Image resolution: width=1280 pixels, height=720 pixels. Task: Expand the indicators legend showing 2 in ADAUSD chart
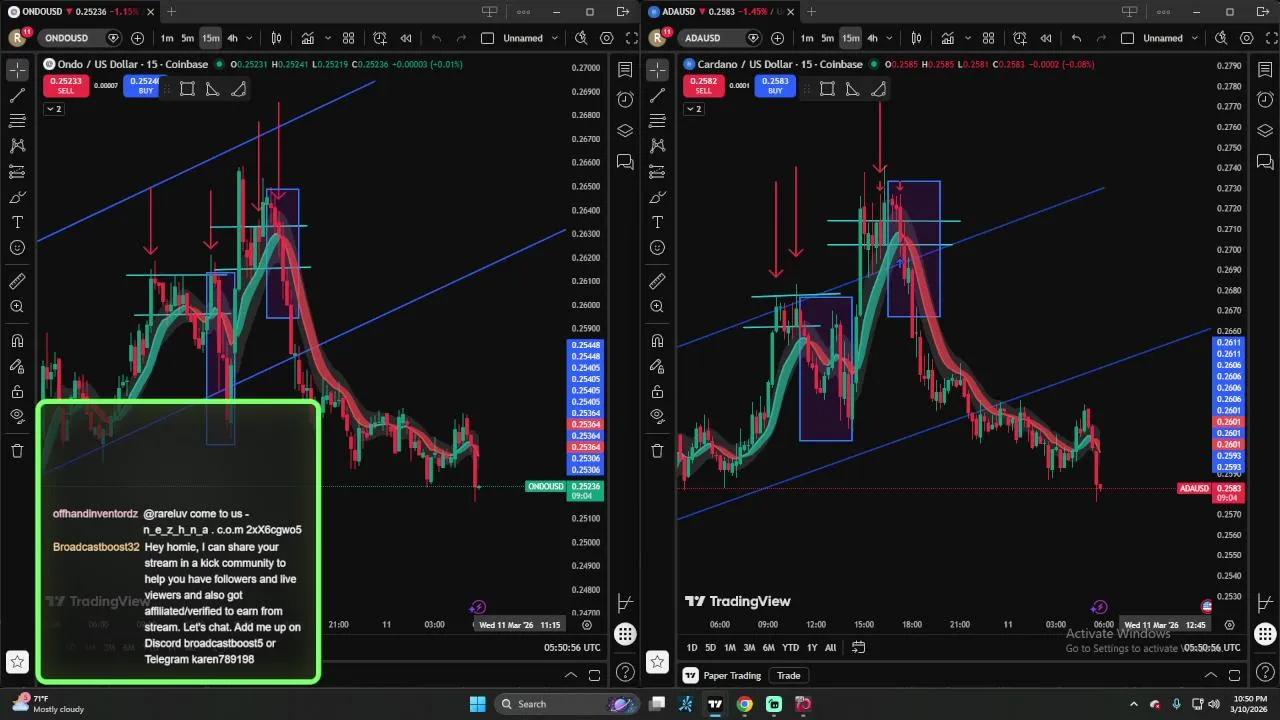click(693, 109)
